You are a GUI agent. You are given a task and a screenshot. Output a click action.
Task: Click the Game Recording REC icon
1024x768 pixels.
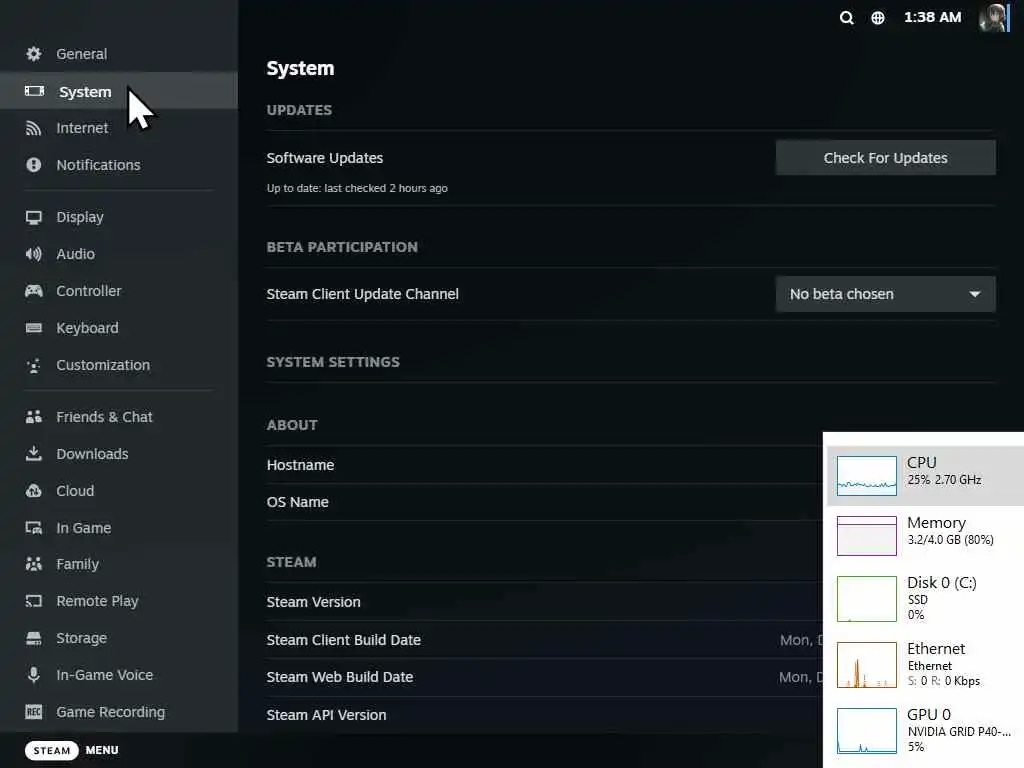pyautogui.click(x=33, y=712)
